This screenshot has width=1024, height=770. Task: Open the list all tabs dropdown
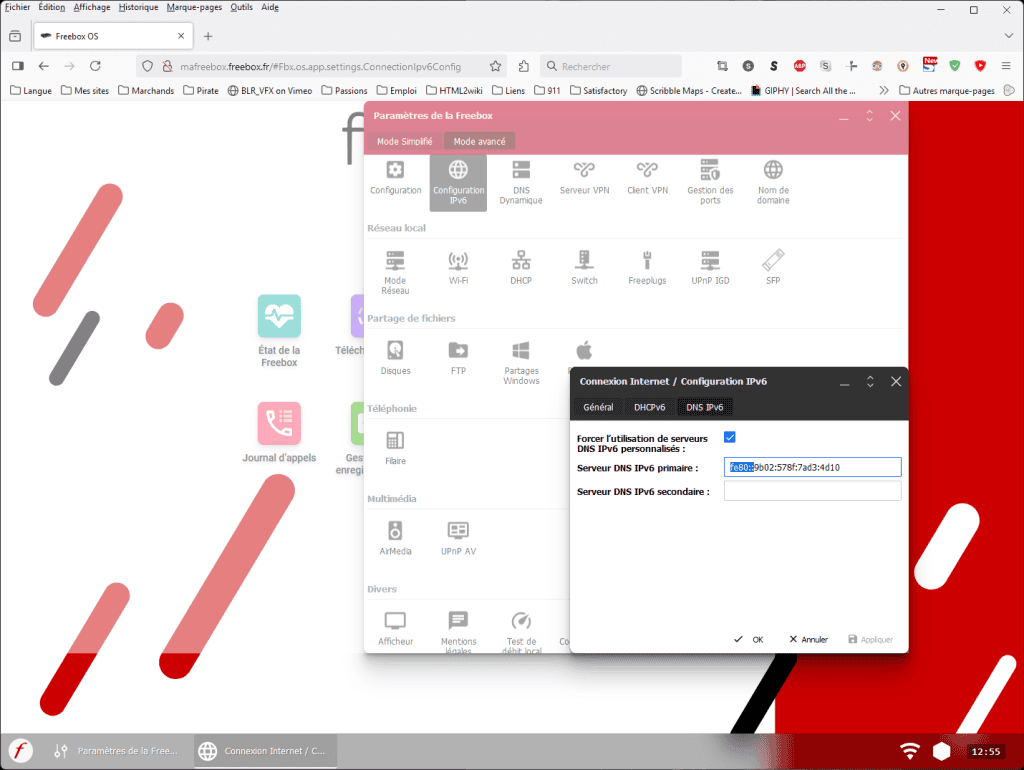[1008, 36]
